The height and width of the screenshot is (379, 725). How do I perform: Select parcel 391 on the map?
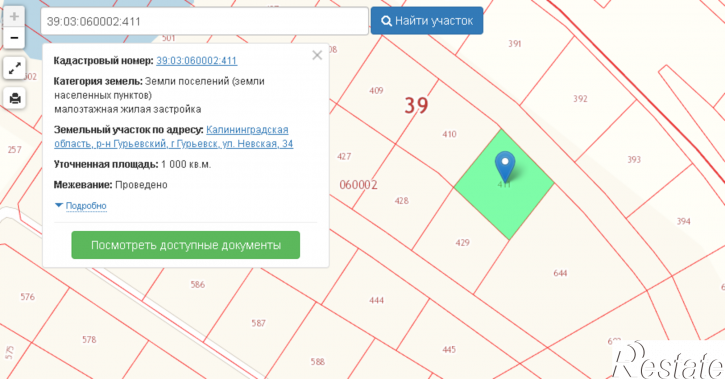[515, 44]
